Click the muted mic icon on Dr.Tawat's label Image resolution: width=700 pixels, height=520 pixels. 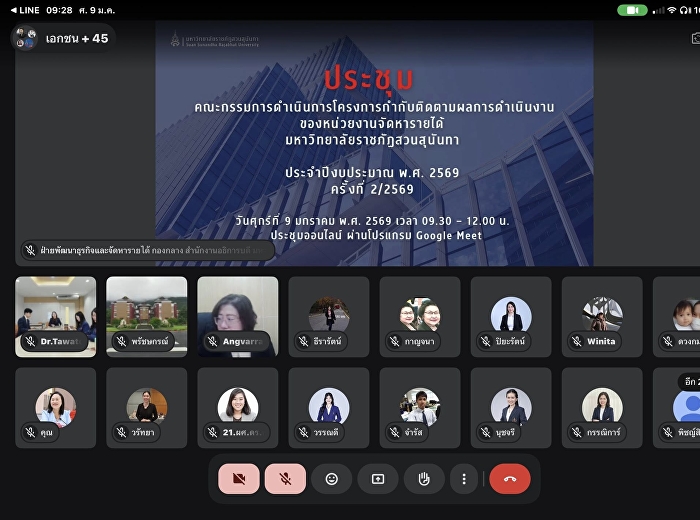tap(30, 341)
